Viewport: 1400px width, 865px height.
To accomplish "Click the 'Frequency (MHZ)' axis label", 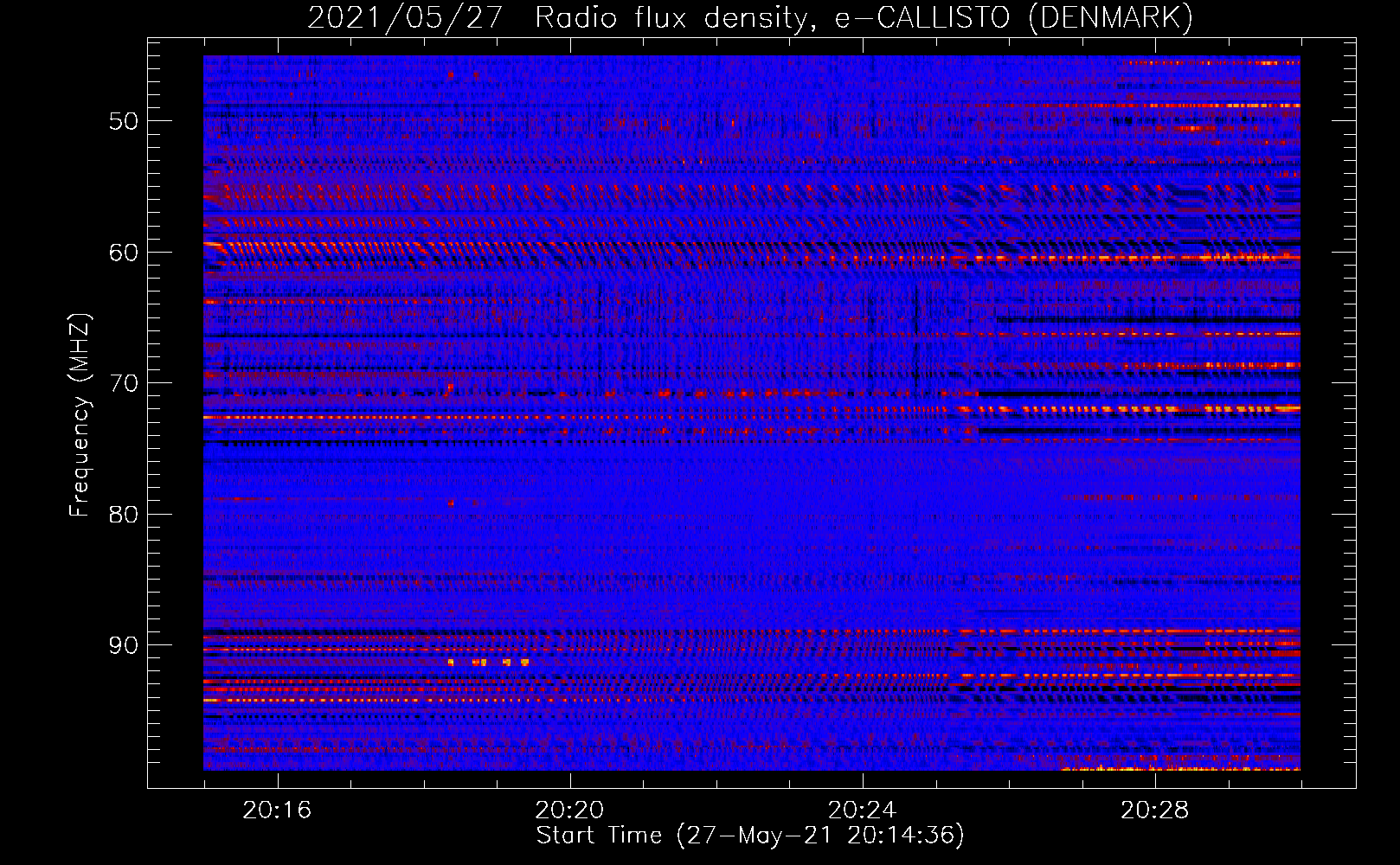I will (x=80, y=415).
